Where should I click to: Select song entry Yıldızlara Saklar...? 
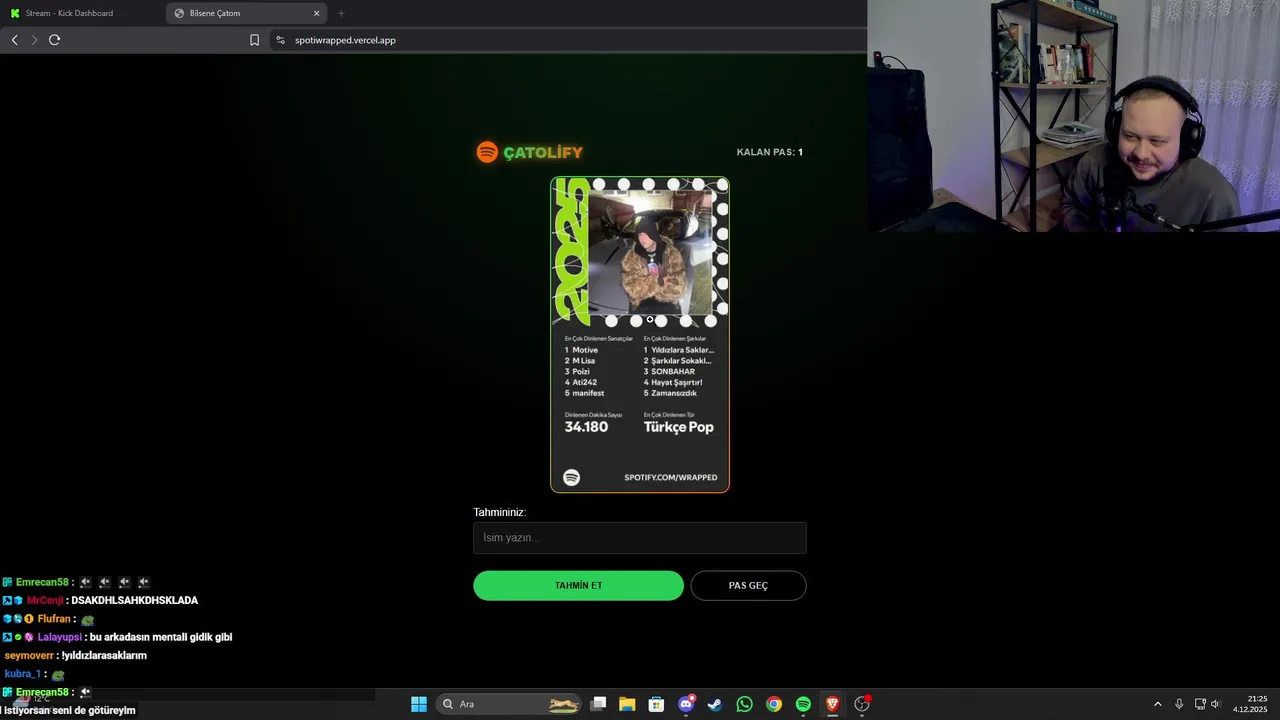point(679,350)
